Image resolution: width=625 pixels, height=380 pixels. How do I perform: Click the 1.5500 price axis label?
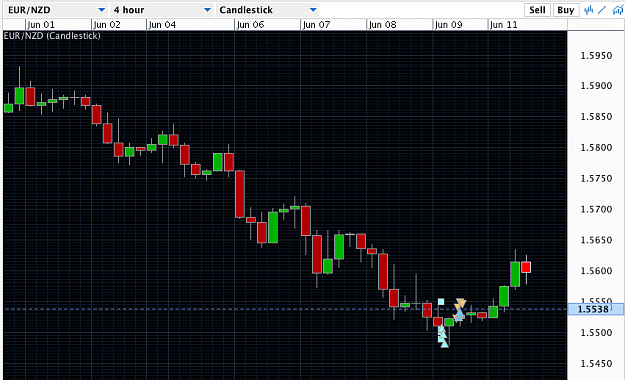(x=596, y=333)
